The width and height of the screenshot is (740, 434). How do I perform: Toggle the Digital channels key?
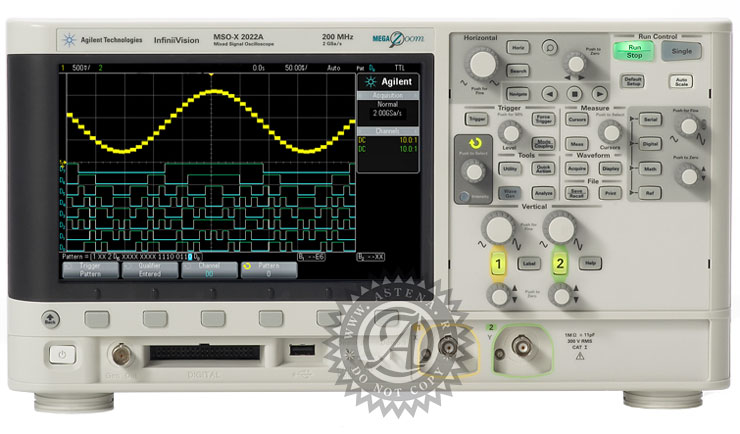point(650,143)
